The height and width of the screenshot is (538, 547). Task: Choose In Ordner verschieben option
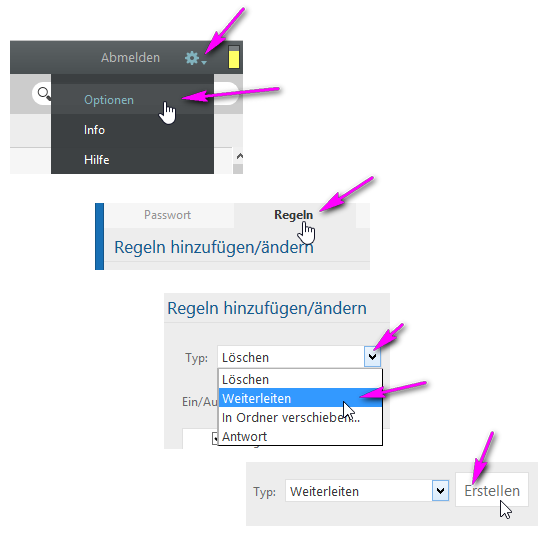[300, 417]
